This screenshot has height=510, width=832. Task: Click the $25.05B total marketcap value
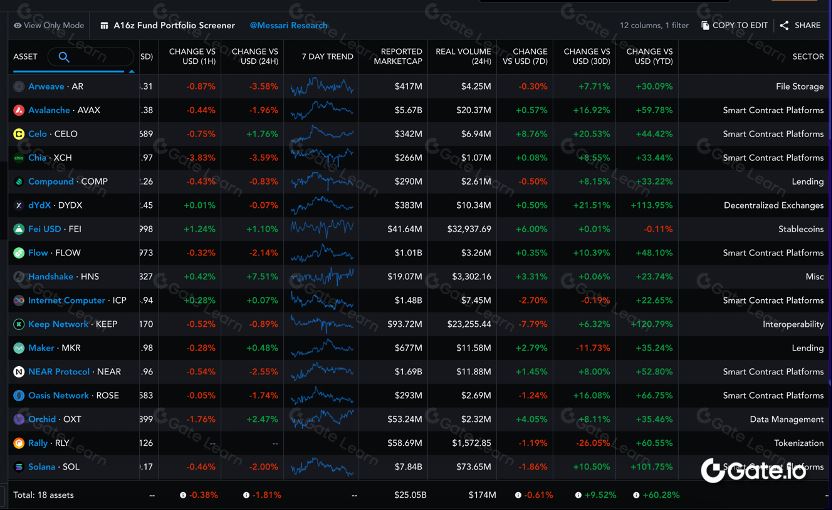coord(411,495)
